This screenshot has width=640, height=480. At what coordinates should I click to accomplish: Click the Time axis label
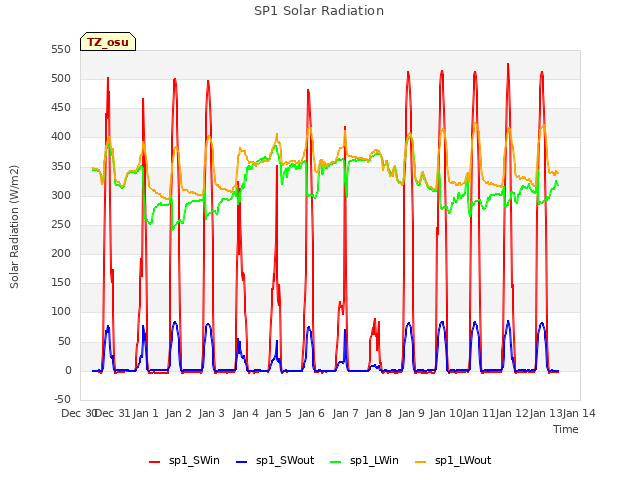pyautogui.click(x=566, y=429)
